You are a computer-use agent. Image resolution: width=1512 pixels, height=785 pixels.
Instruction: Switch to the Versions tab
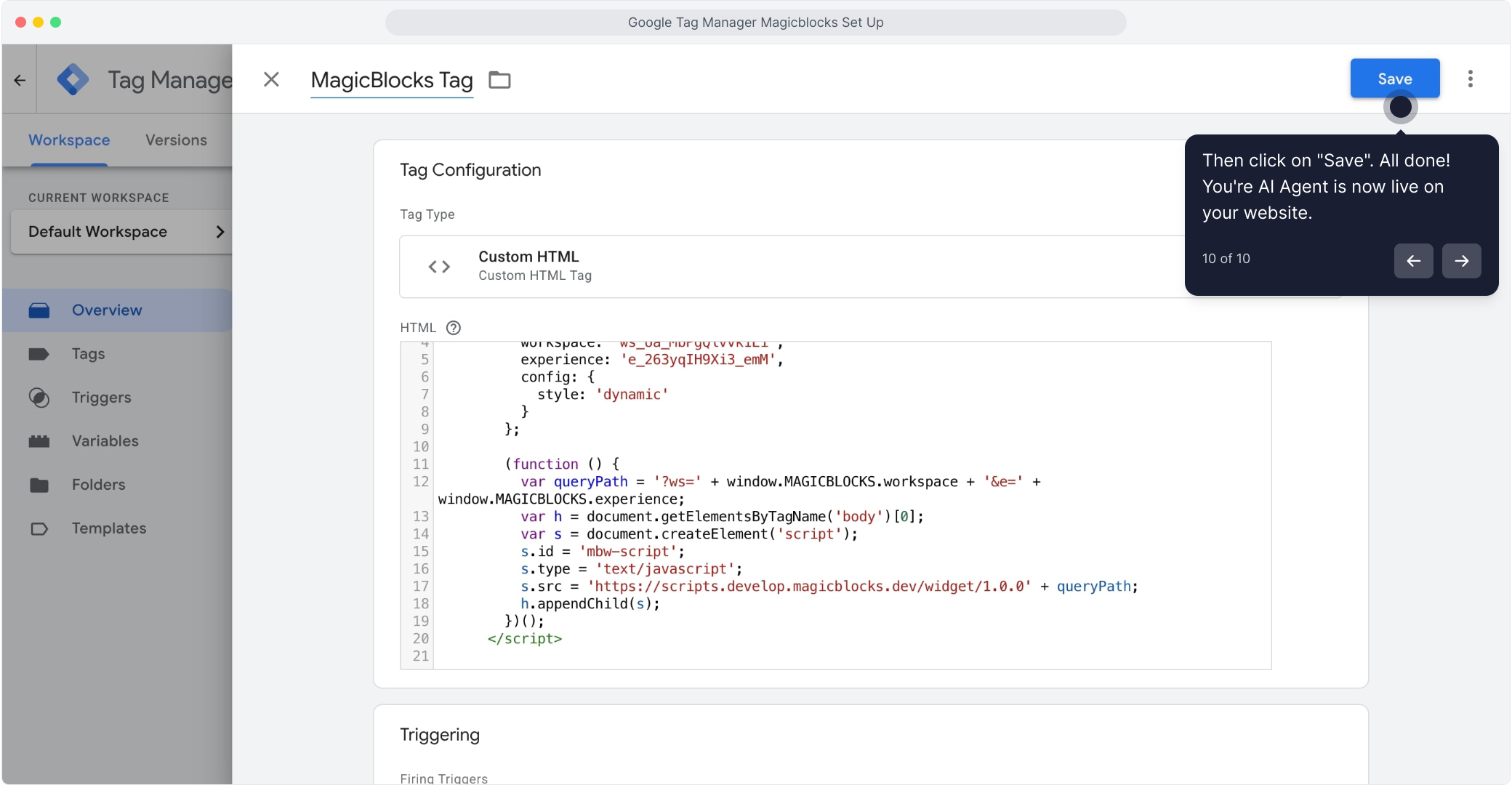[x=176, y=140]
